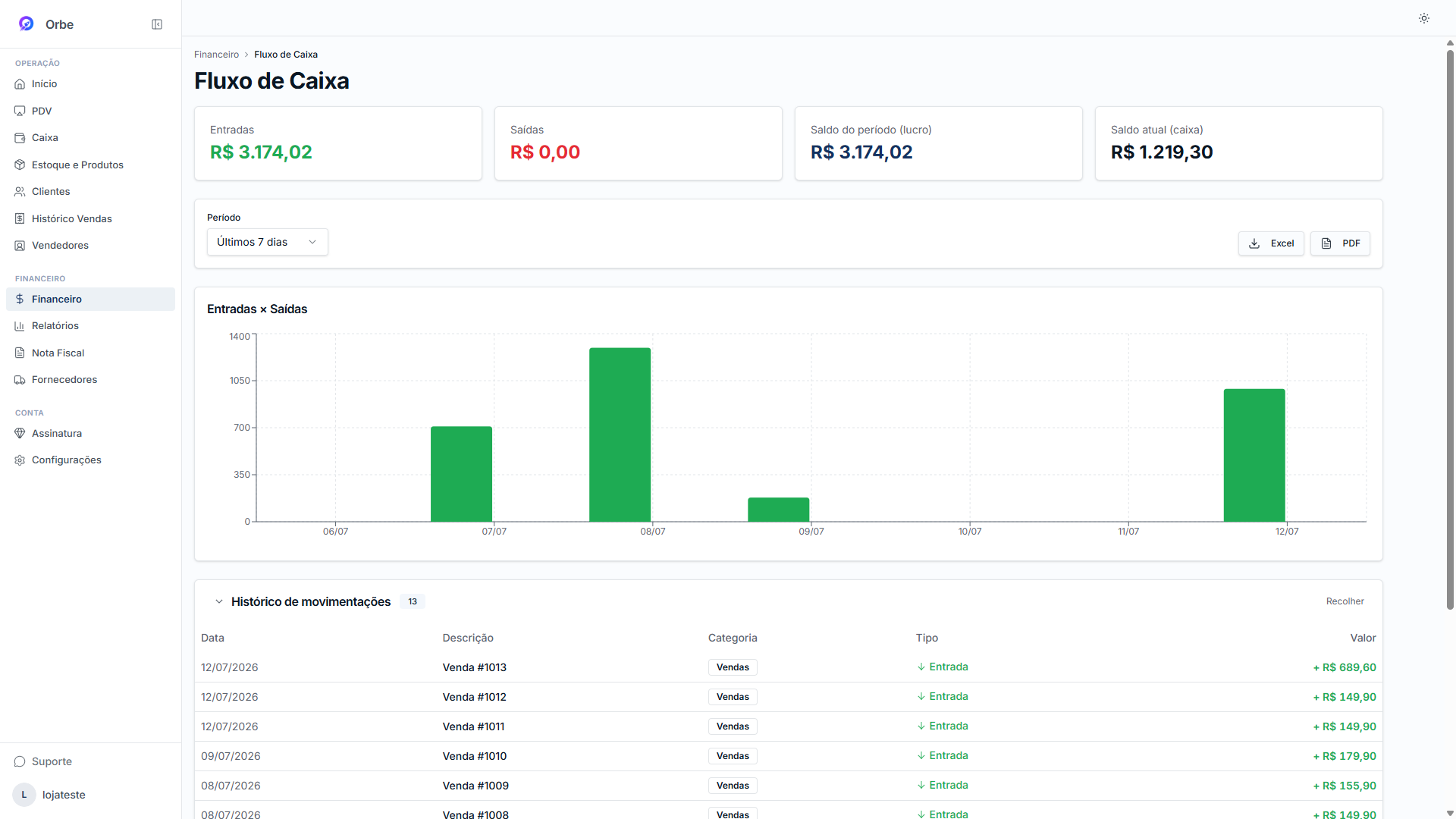Viewport: 1456px width, 819px height.
Task: Collapse Histórico de movimentações chevron
Action: (x=219, y=601)
